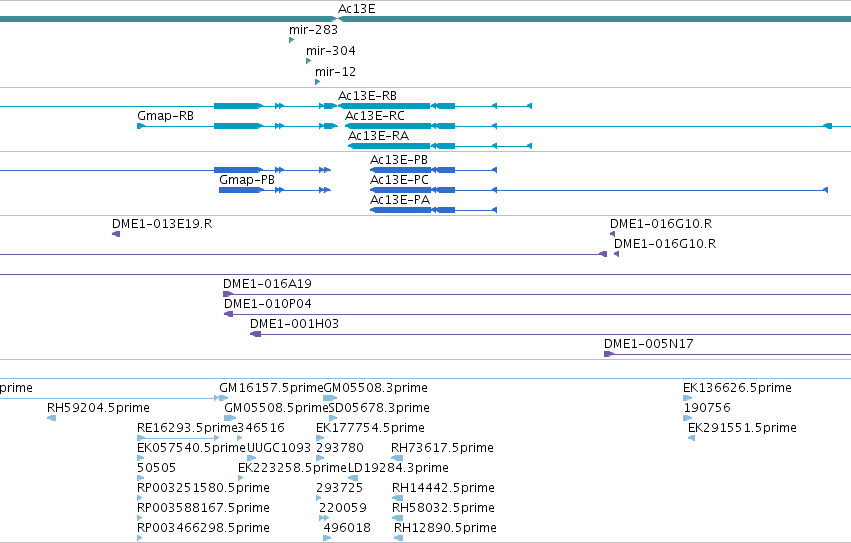
Task: Click the RH73617.5prime arrow glyph
Action: coord(397,458)
